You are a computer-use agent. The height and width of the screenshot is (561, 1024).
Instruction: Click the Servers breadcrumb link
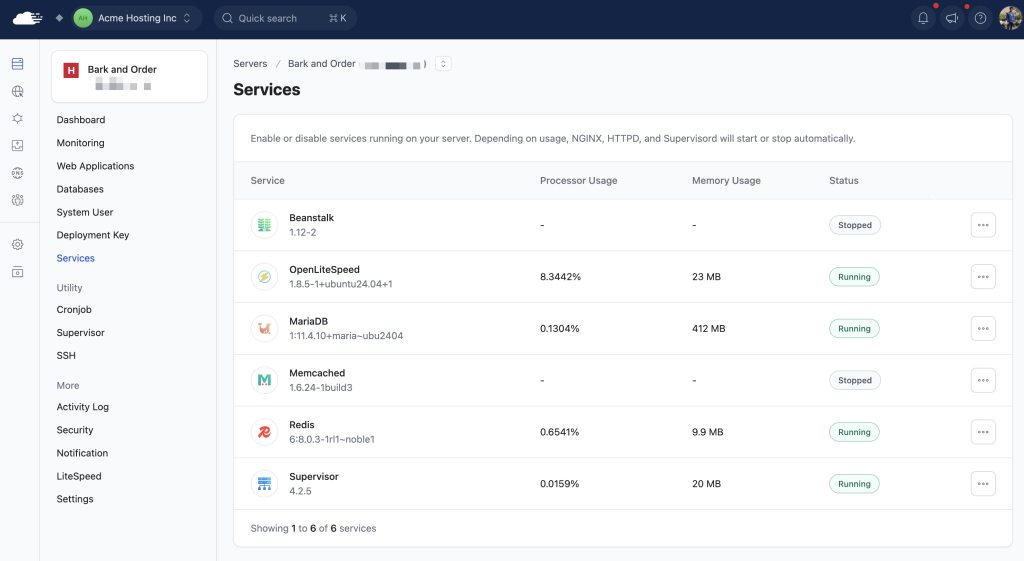click(x=250, y=64)
